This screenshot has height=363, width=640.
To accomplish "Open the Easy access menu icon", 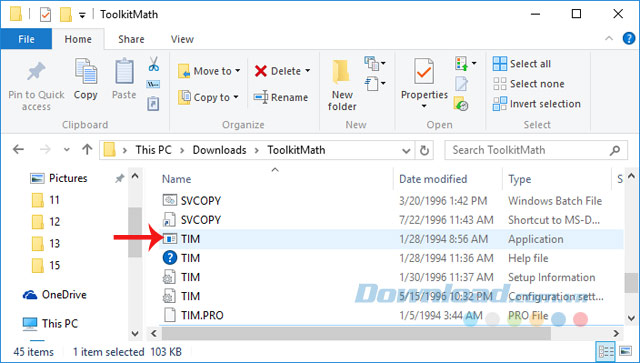I will pyautogui.click(x=375, y=84).
